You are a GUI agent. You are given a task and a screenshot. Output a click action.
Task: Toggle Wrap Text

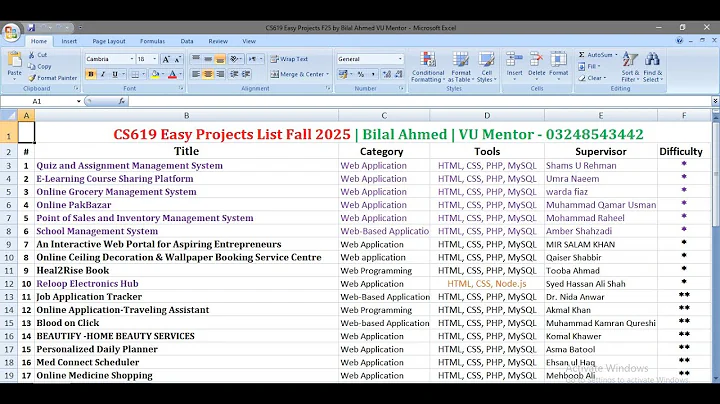(x=289, y=59)
